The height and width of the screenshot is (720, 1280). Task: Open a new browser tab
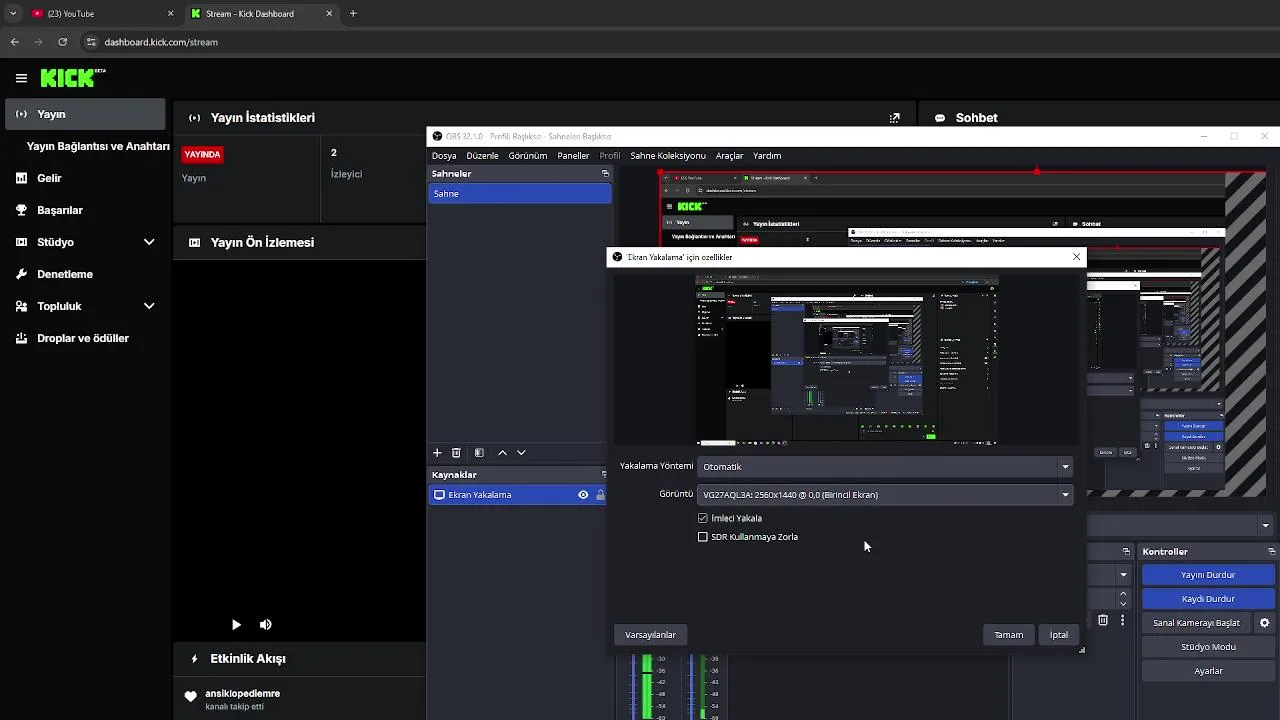pos(353,13)
